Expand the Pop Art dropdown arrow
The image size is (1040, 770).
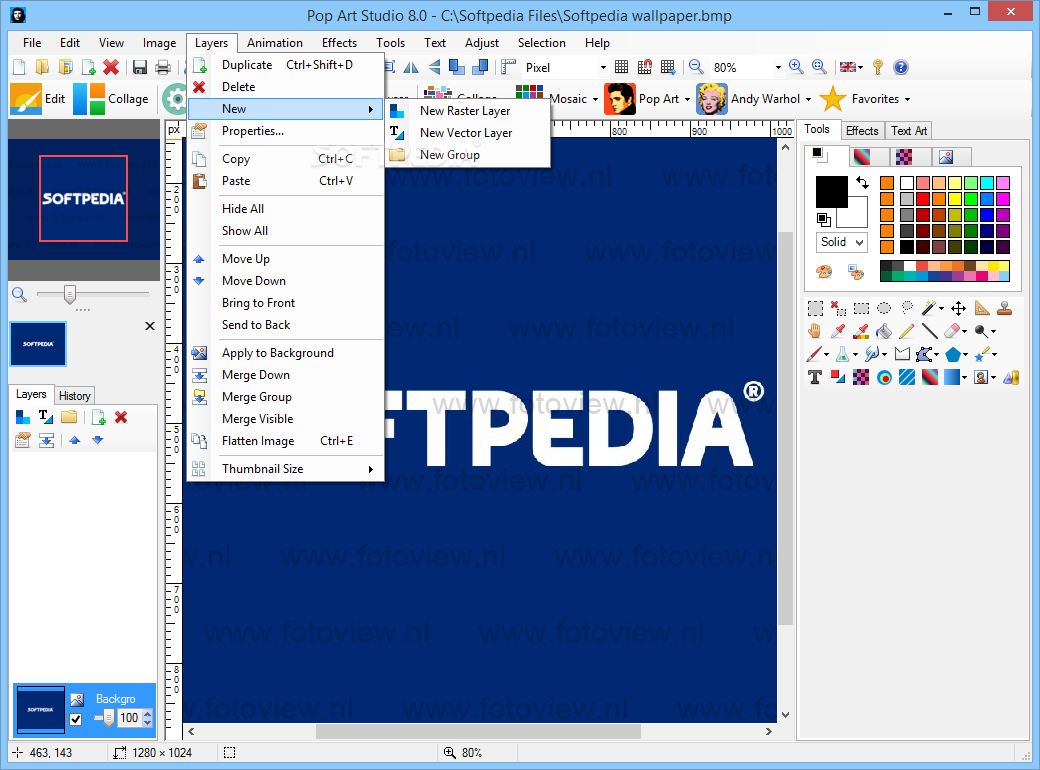coord(688,99)
